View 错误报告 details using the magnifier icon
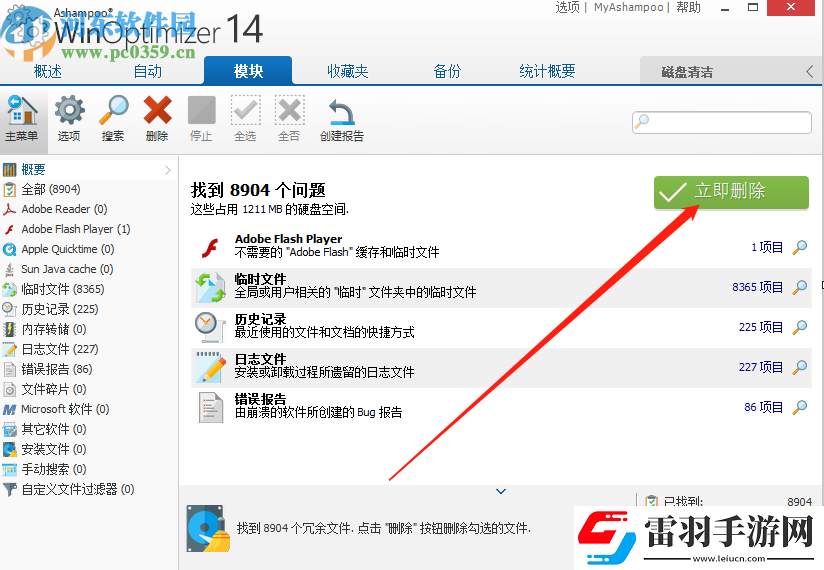 coord(800,407)
